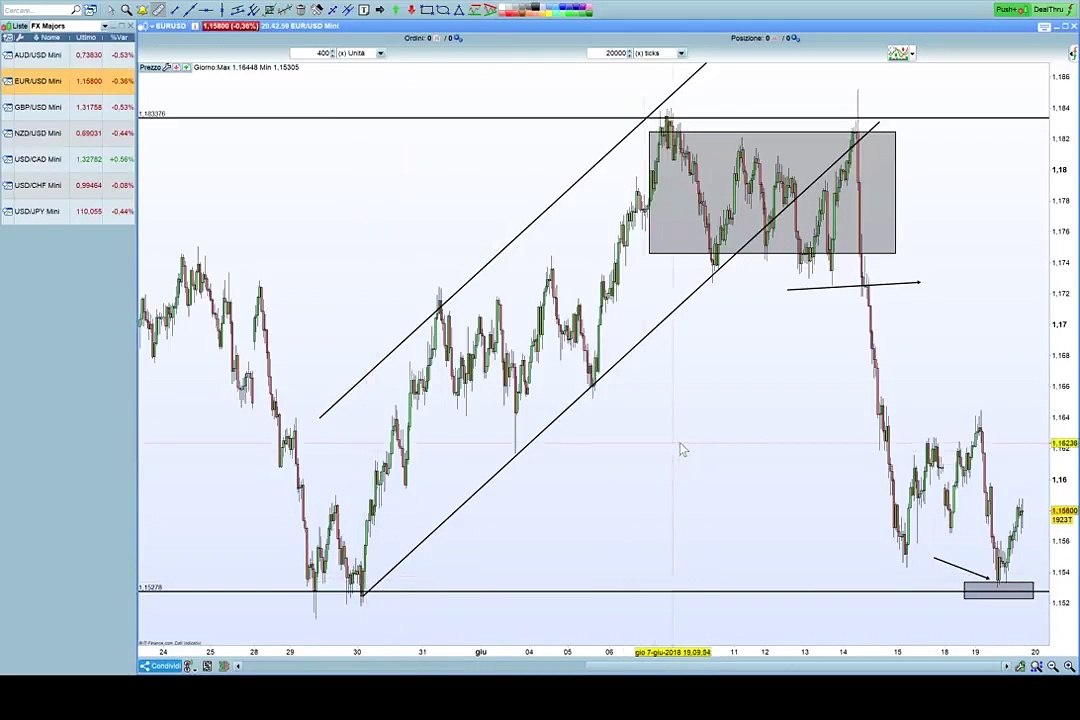The height and width of the screenshot is (720, 1080).
Task: Select the trend line drawing tool
Action: pyautogui.click(x=190, y=10)
